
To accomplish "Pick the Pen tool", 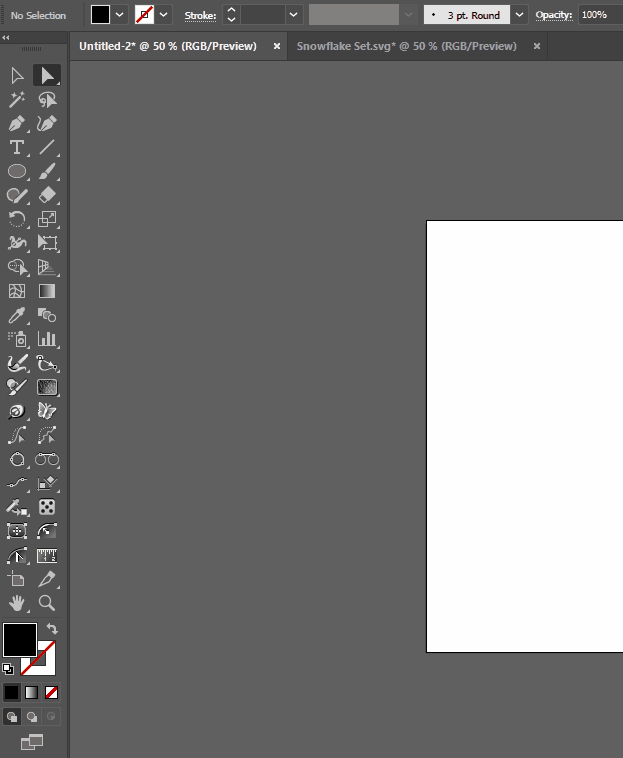I will (x=17, y=124).
